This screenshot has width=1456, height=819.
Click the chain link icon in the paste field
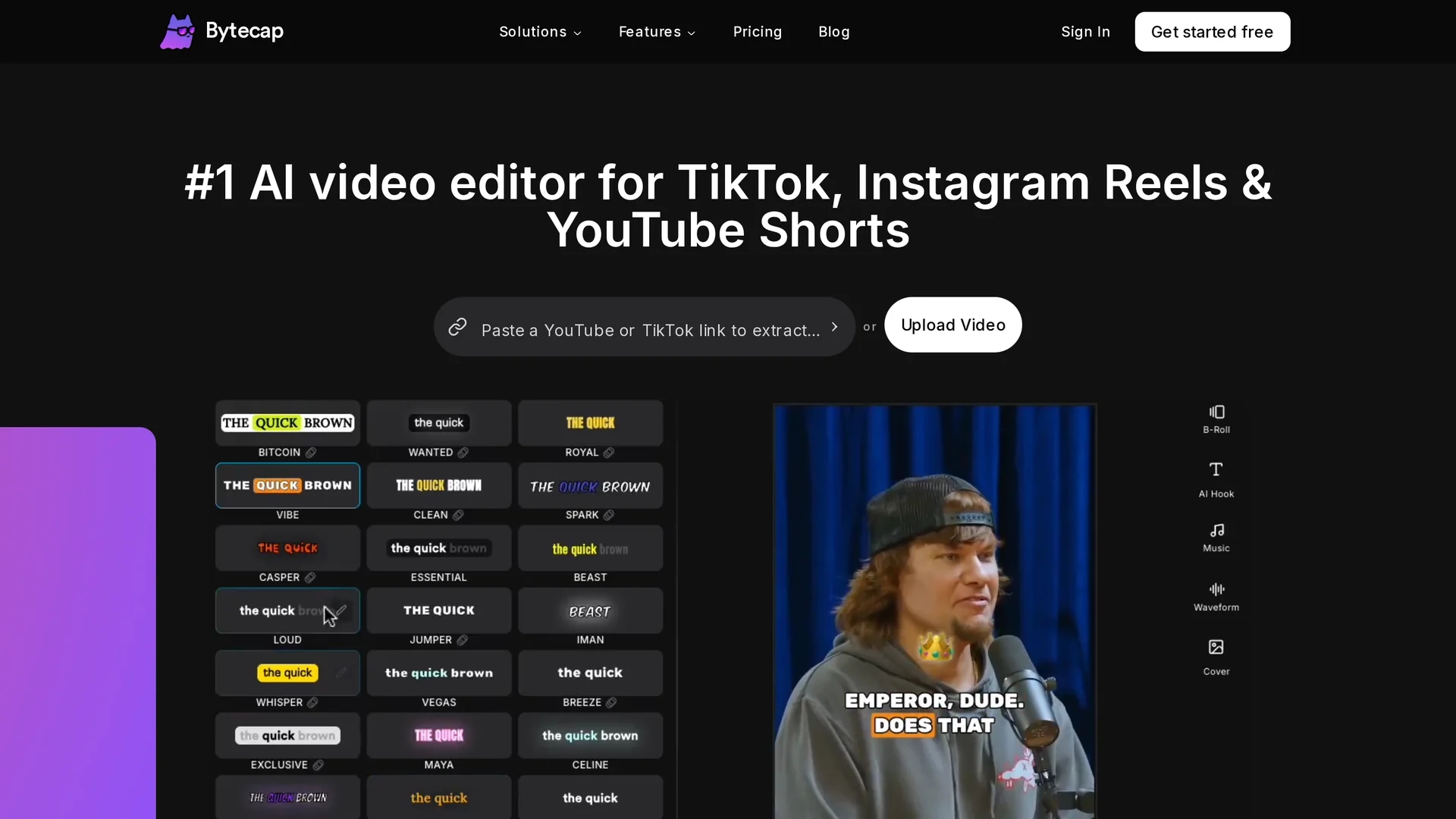pos(457,327)
